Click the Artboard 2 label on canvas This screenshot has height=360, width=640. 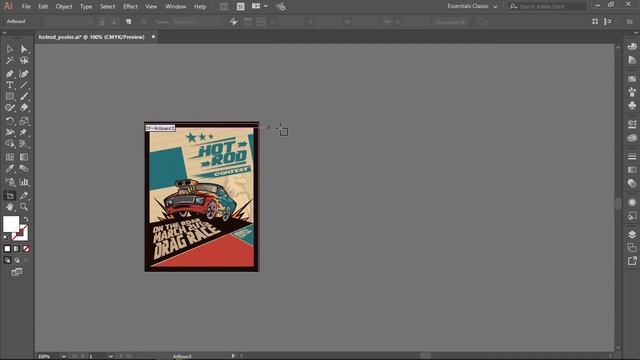tap(160, 128)
